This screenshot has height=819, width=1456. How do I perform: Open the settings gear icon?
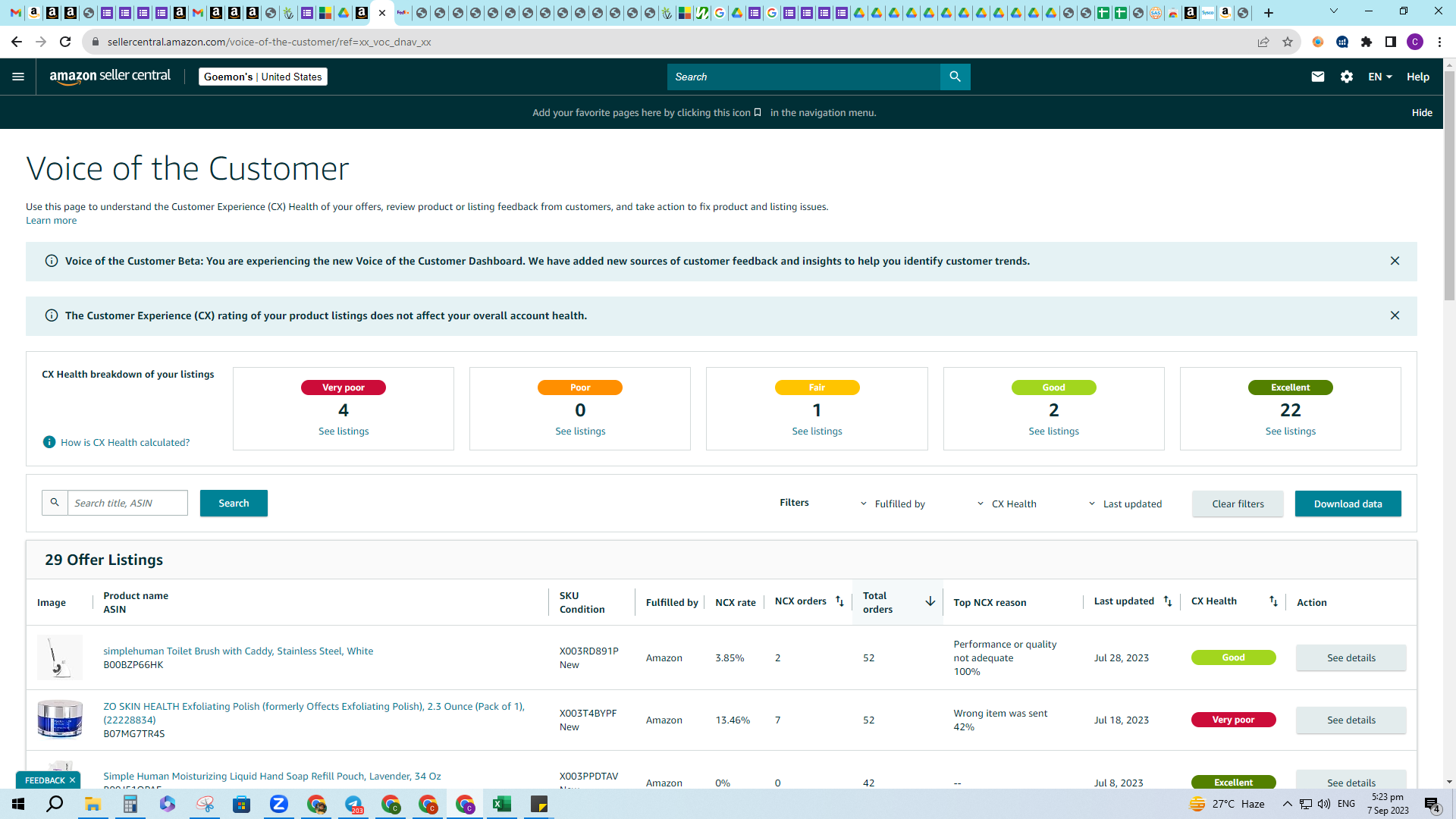tap(1347, 77)
